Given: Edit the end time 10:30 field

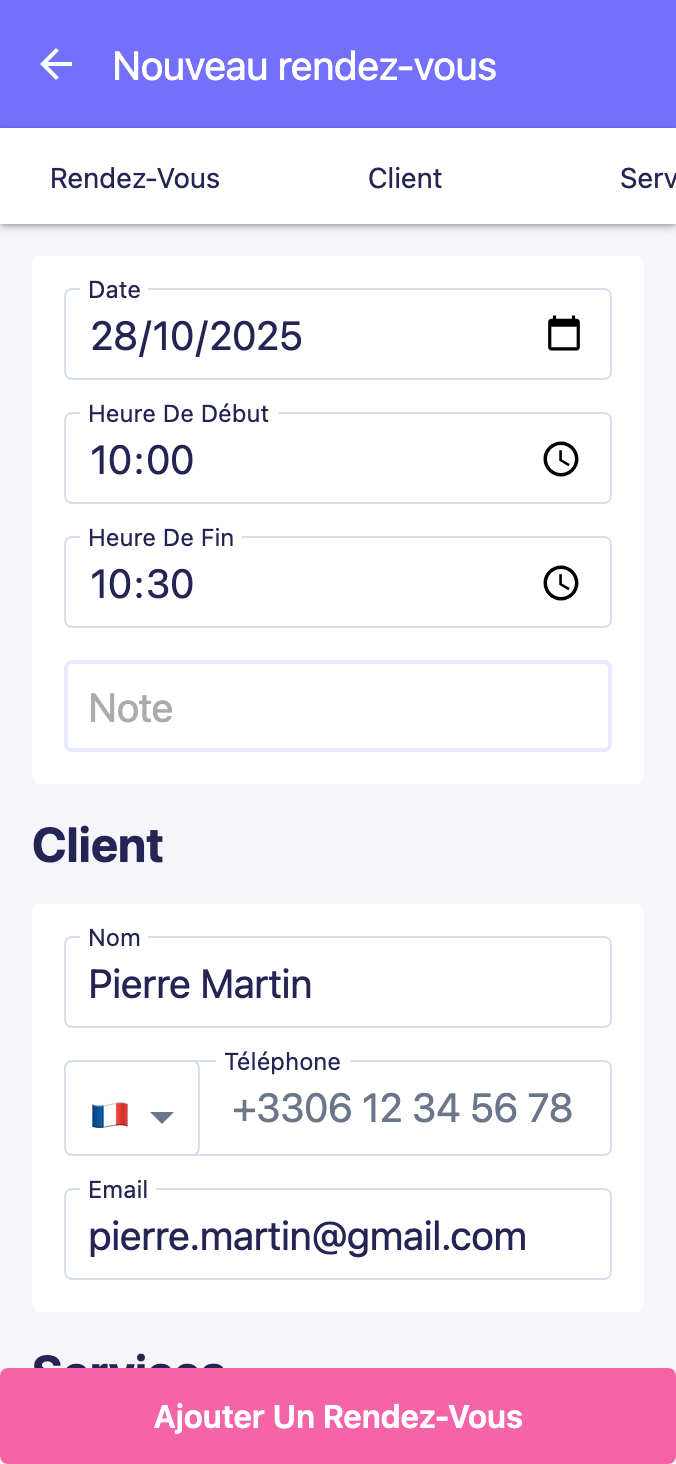Looking at the screenshot, I should point(300,584).
